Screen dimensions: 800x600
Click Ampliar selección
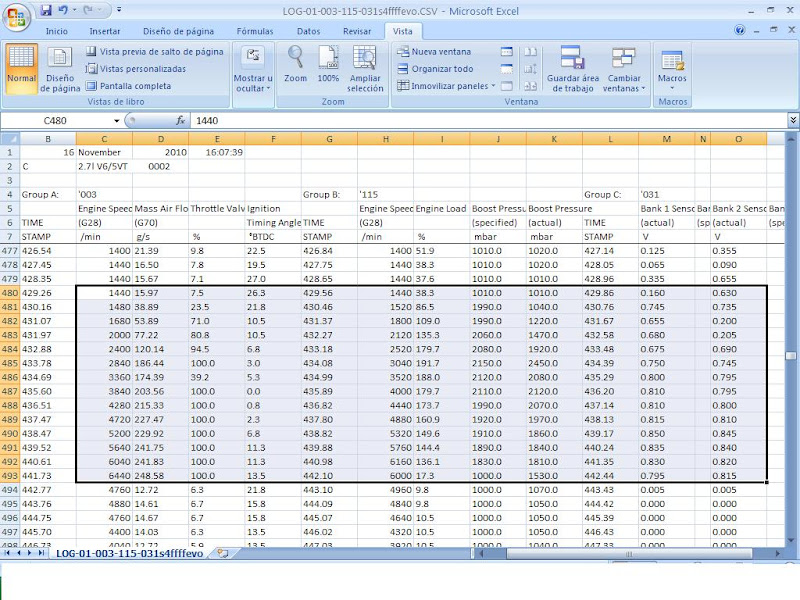365,68
